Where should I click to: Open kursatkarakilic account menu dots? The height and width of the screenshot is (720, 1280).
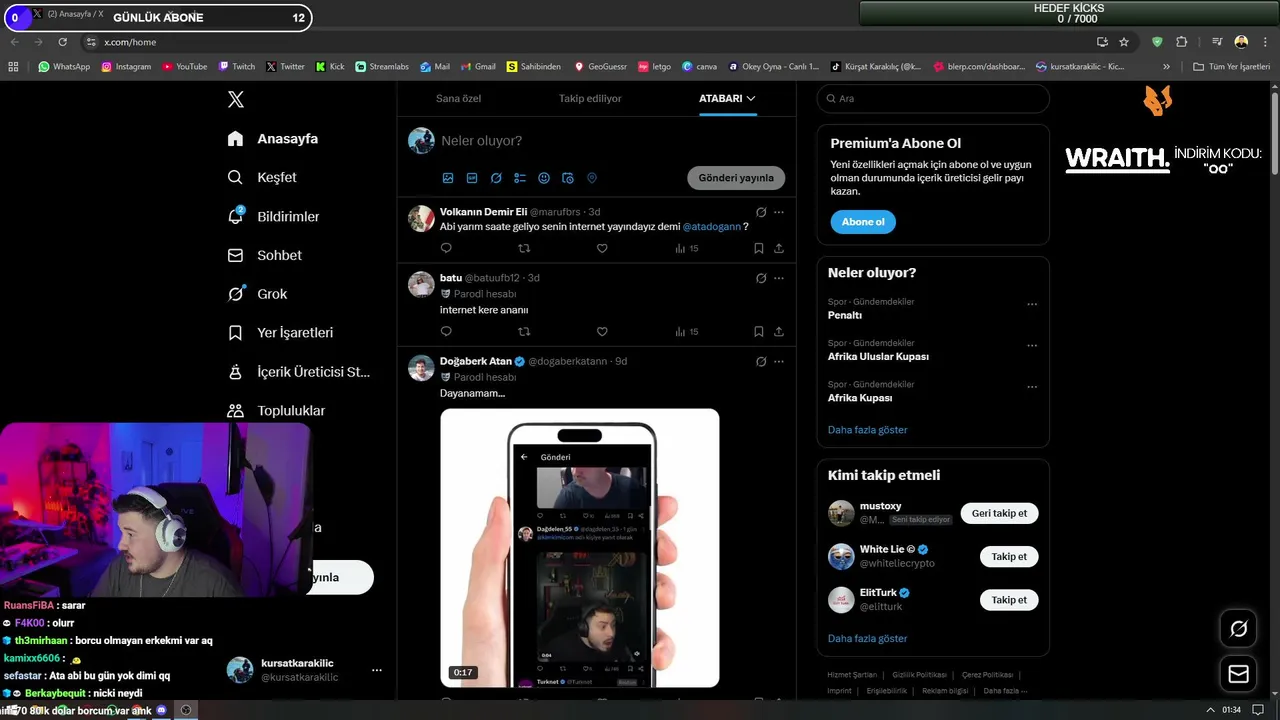(x=377, y=670)
